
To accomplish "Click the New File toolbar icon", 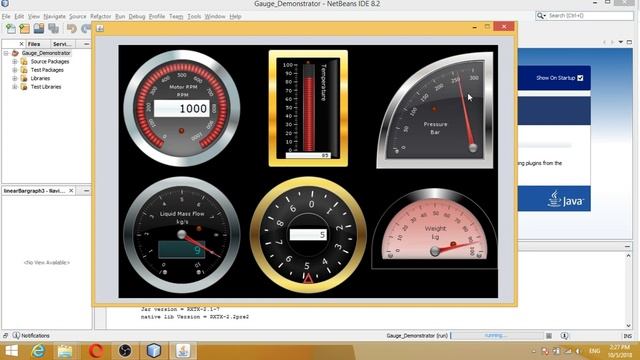I will click(x=11, y=29).
